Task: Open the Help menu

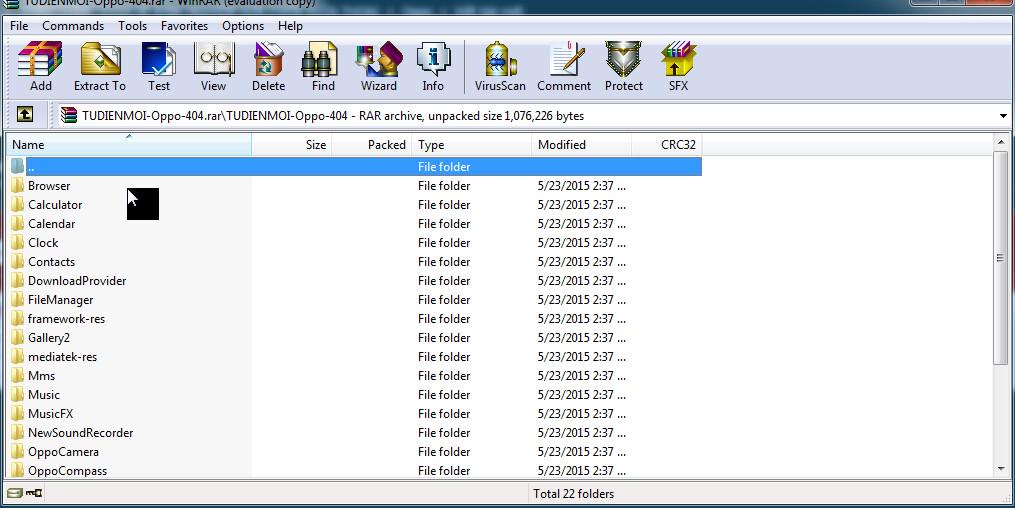Action: click(x=290, y=26)
